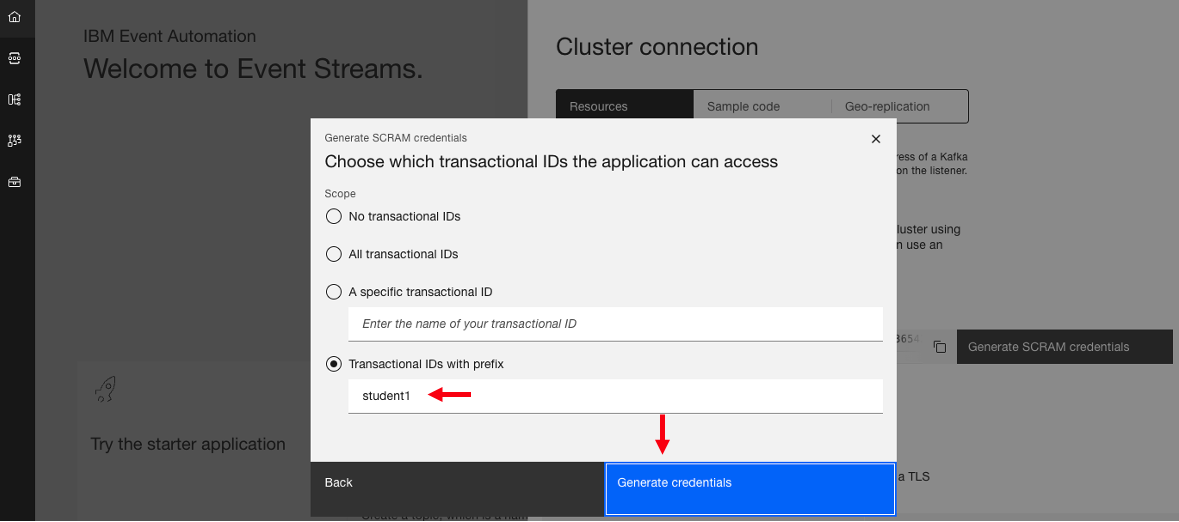Screen dimensions: 1179x522
Task: Open Schema registry icon in sidebar
Action: (14, 99)
